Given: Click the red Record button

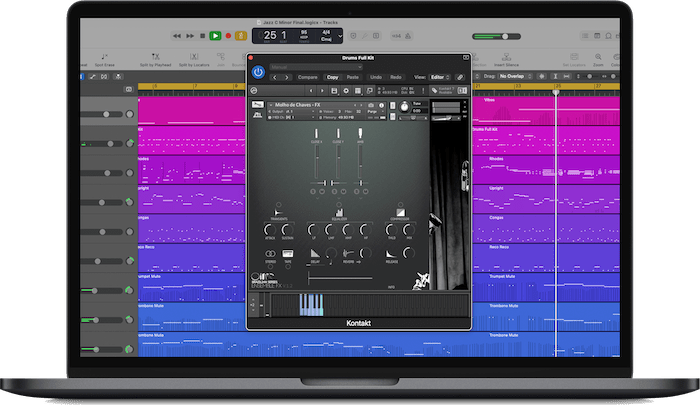Looking at the screenshot, I should pyautogui.click(x=228, y=36).
